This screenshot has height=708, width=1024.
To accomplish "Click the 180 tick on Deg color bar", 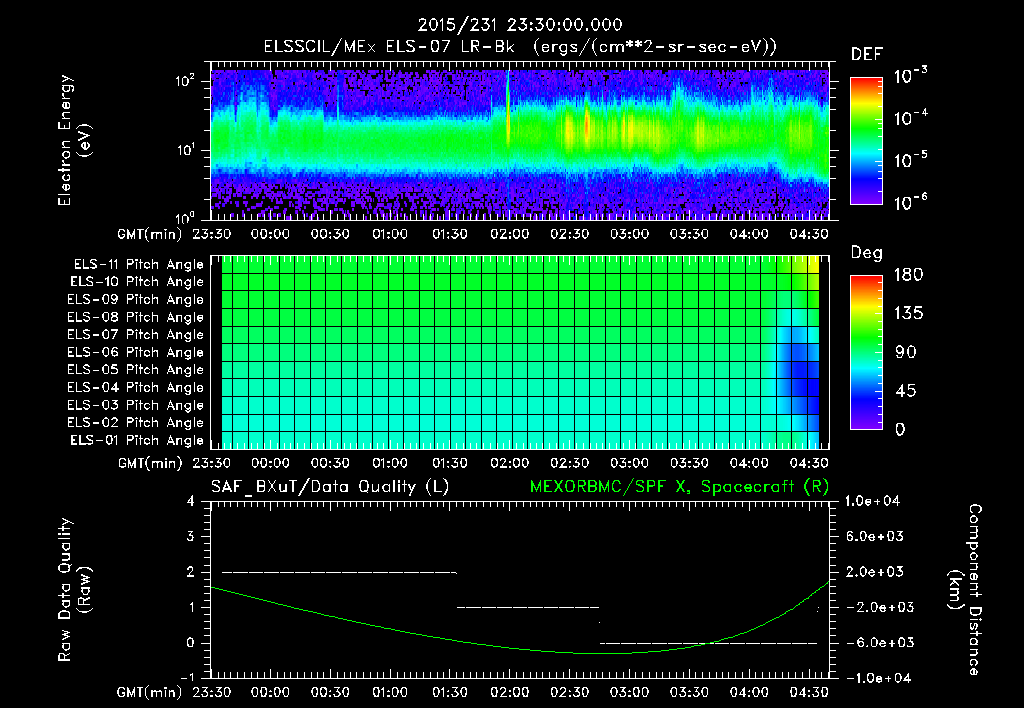I will [x=908, y=275].
